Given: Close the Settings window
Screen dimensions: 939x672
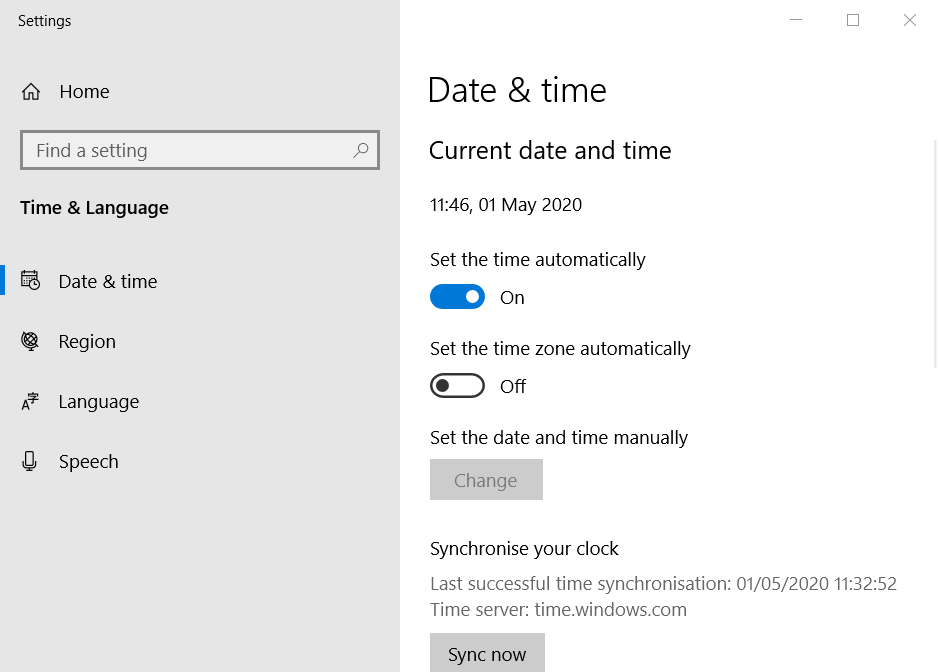Looking at the screenshot, I should click(910, 20).
